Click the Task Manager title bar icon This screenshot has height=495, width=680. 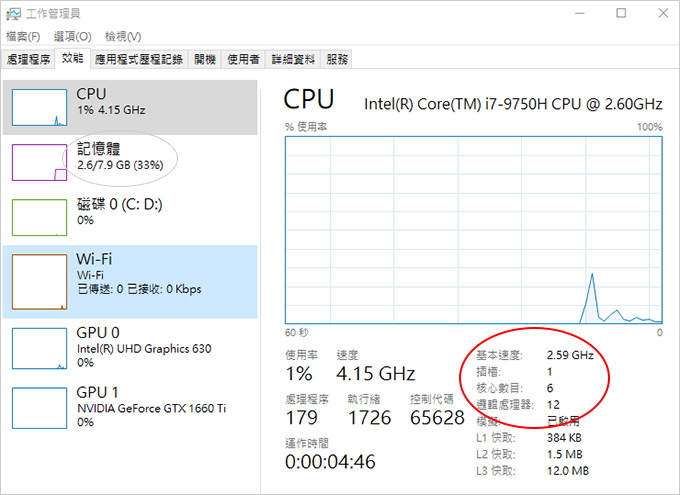coord(13,14)
